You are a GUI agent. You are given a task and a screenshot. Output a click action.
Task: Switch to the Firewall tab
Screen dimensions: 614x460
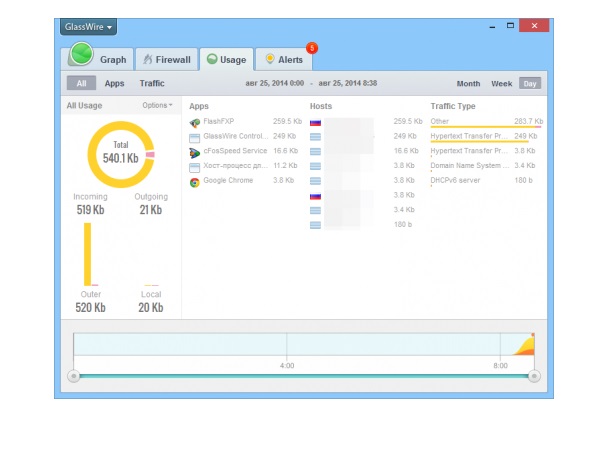click(x=167, y=60)
